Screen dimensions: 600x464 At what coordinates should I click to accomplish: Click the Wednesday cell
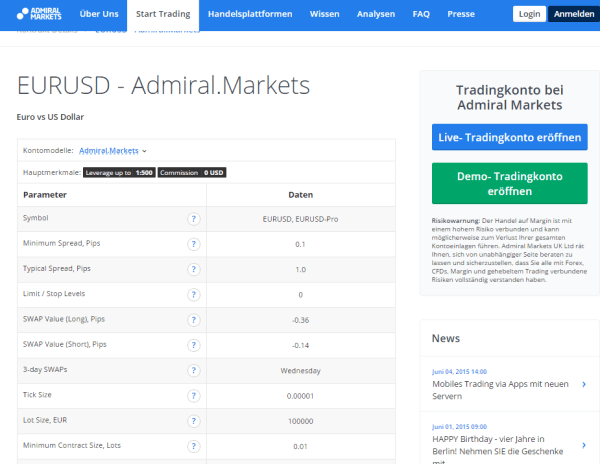(x=300, y=371)
